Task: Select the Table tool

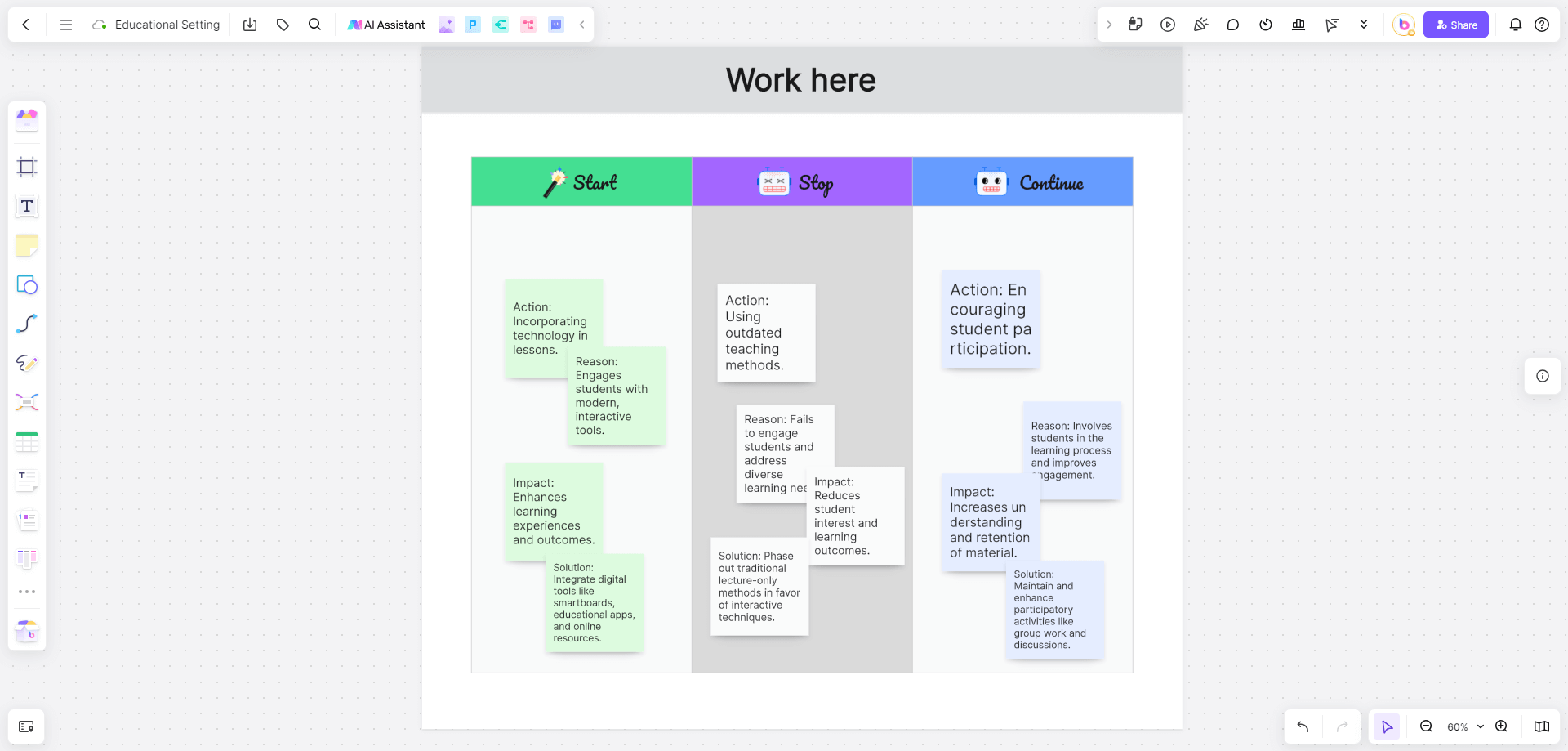Action: pyautogui.click(x=27, y=441)
